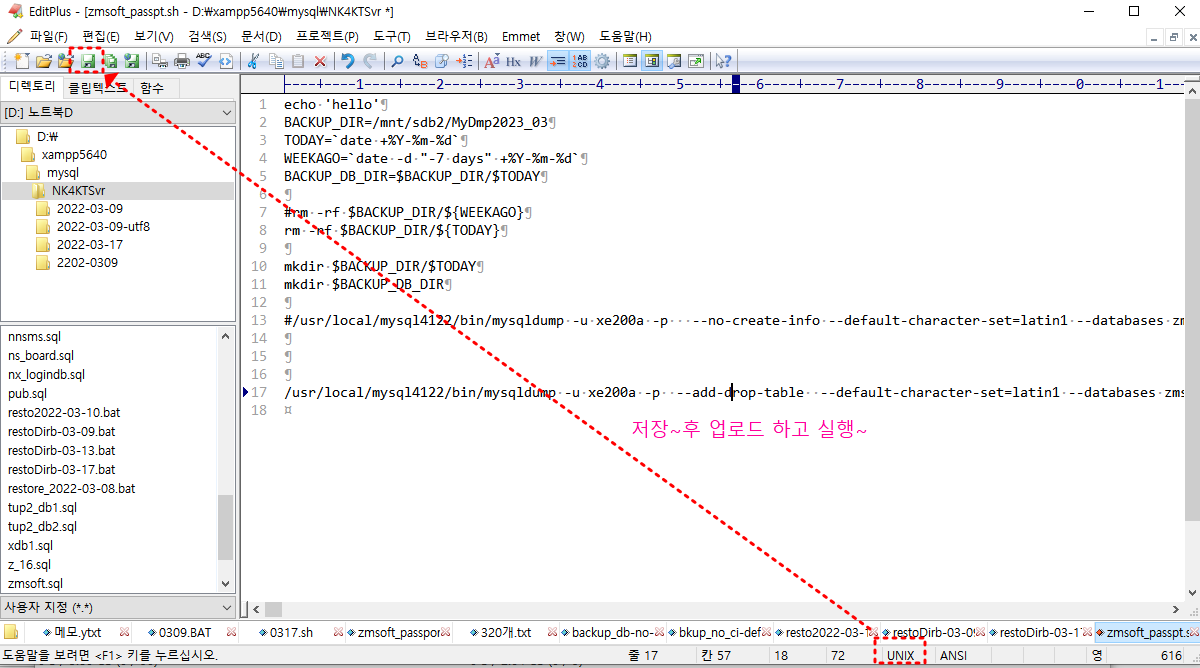Click the Cut scissors icon
This screenshot has height=668, width=1200.
point(253,61)
